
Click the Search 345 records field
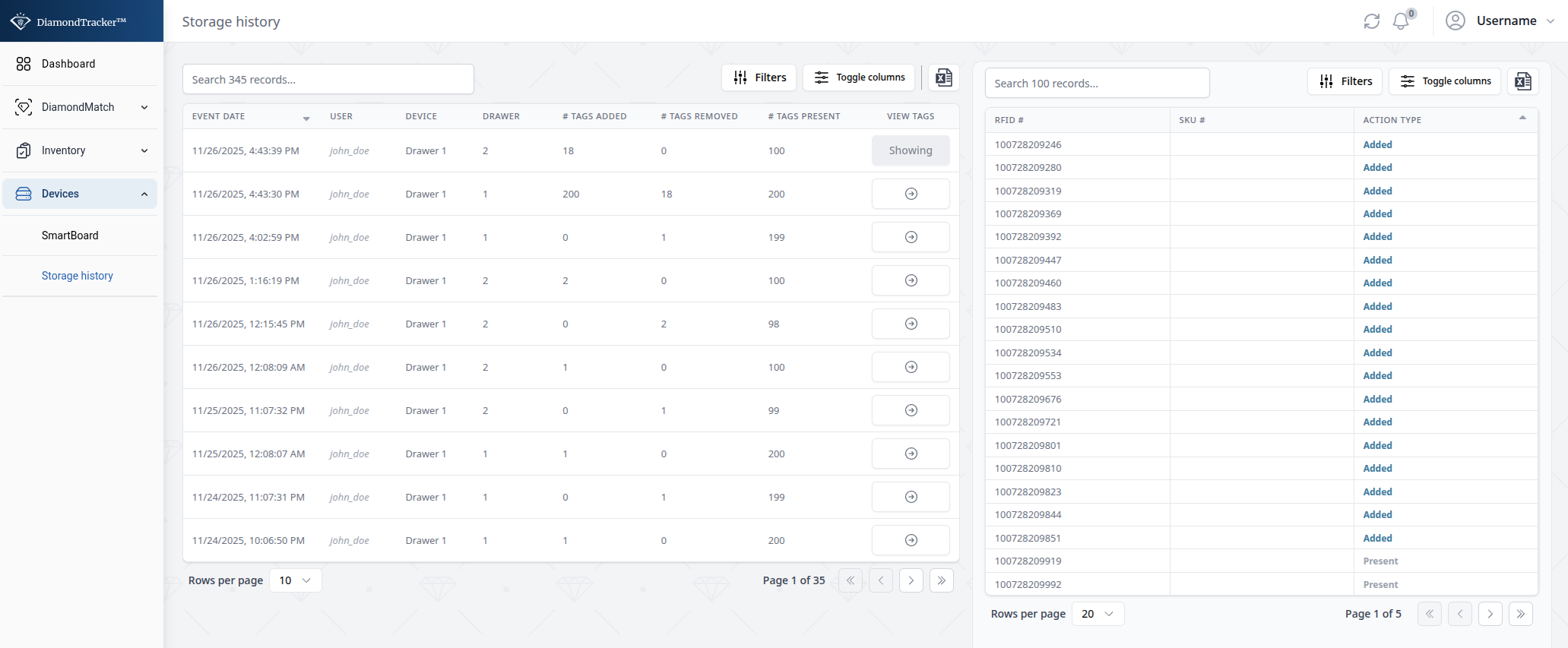[x=328, y=80]
